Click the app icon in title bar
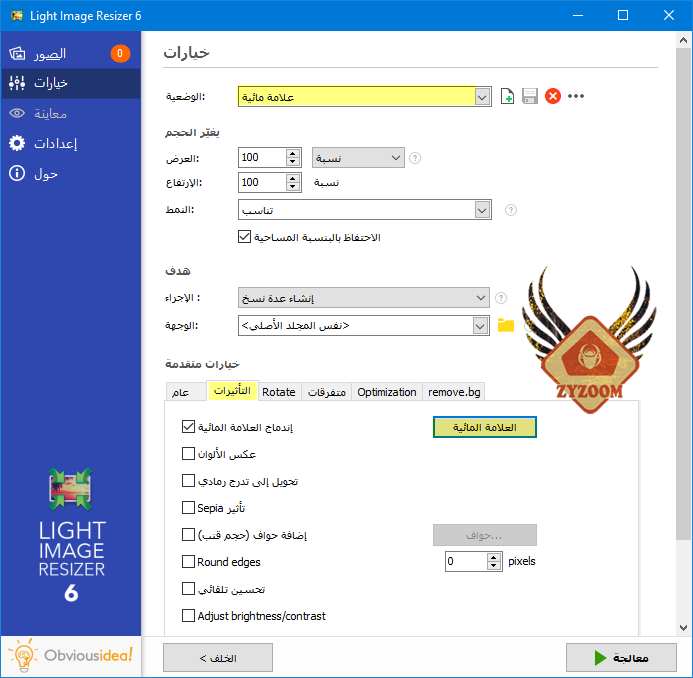The height and width of the screenshot is (678, 693). point(17,15)
